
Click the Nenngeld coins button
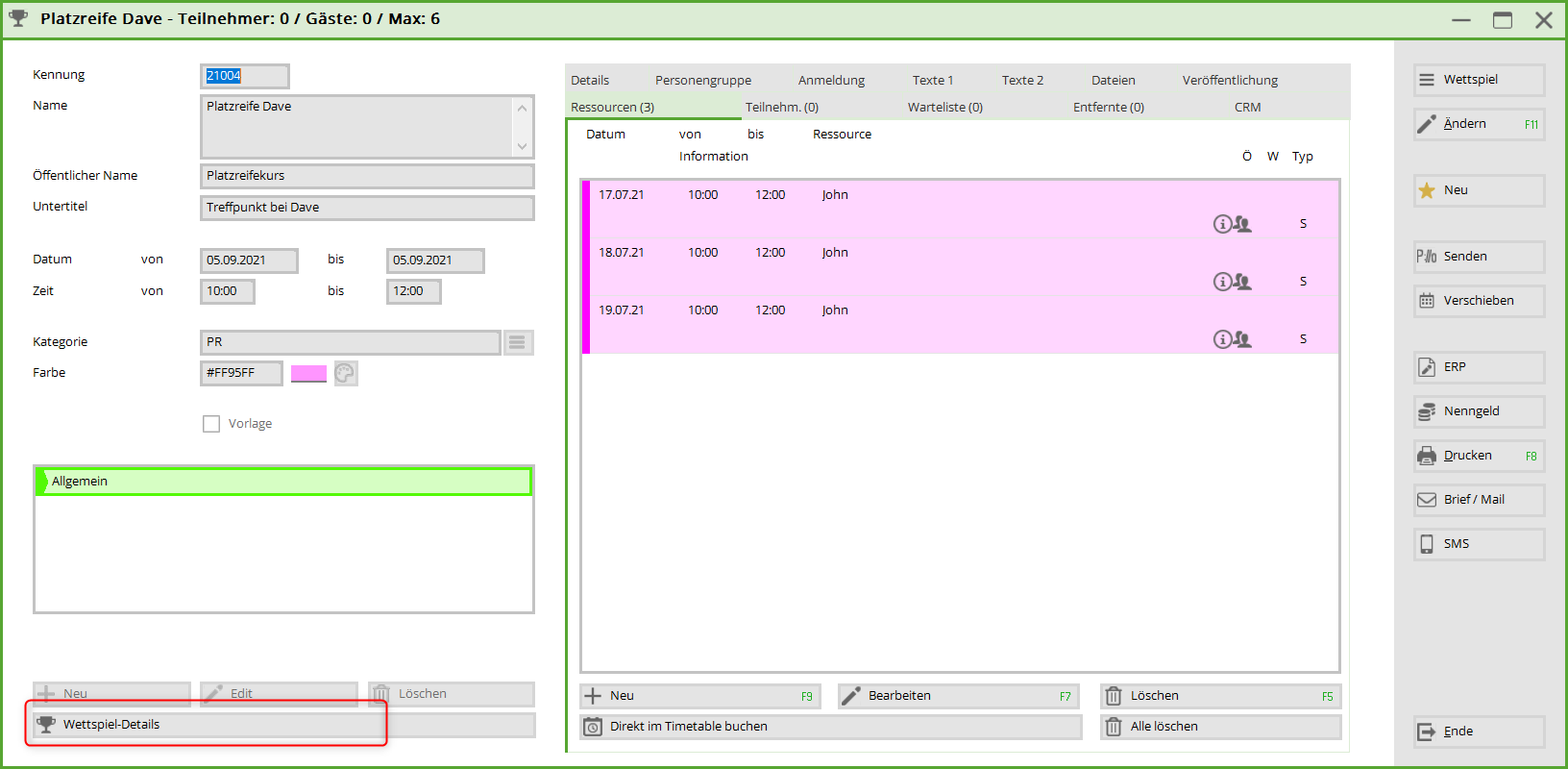(1479, 411)
